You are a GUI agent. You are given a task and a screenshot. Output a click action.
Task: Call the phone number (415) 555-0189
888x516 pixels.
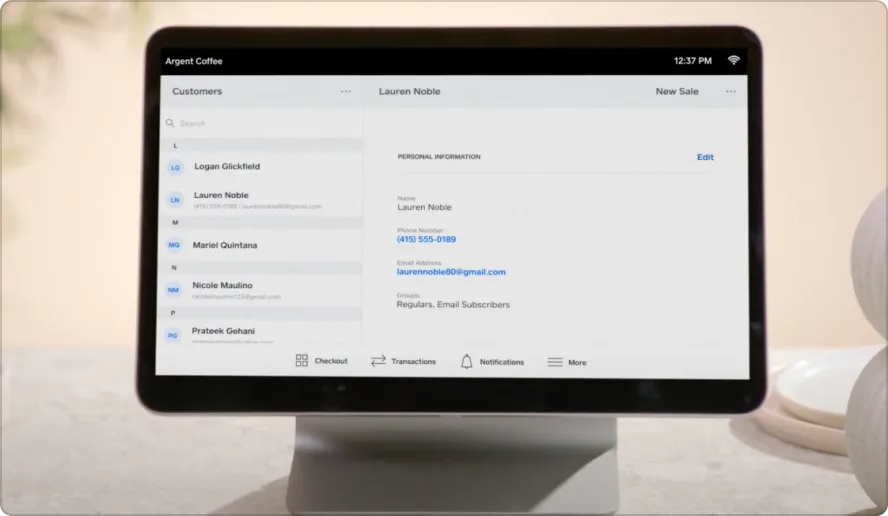coord(426,239)
